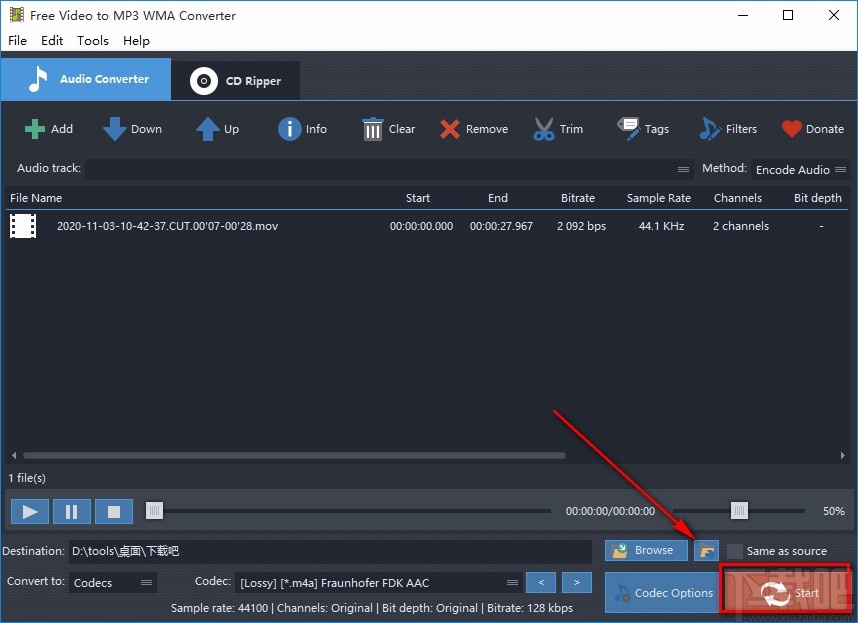The image size is (858, 623).
Task: Click the Add files plus icon
Action: 35,129
